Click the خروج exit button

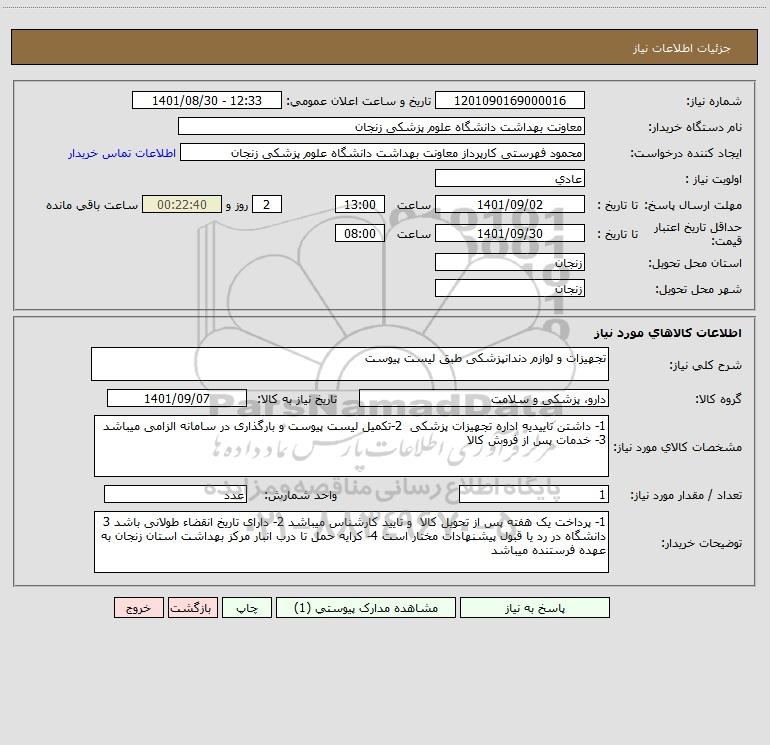pyautogui.click(x=138, y=607)
